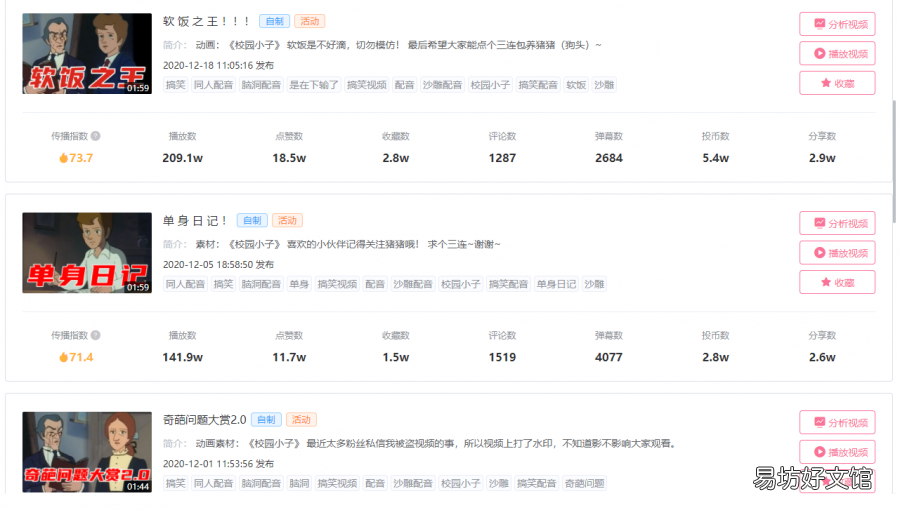This screenshot has width=900, height=510.
Task: Click 活动 badge on 软饭之王 video
Action: point(310,21)
